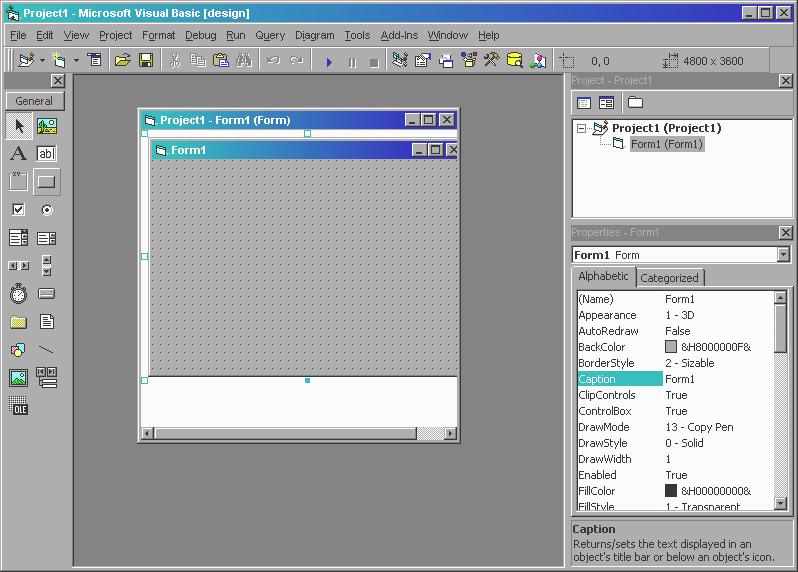
Task: Select the TextBox control tool
Action: tap(47, 153)
